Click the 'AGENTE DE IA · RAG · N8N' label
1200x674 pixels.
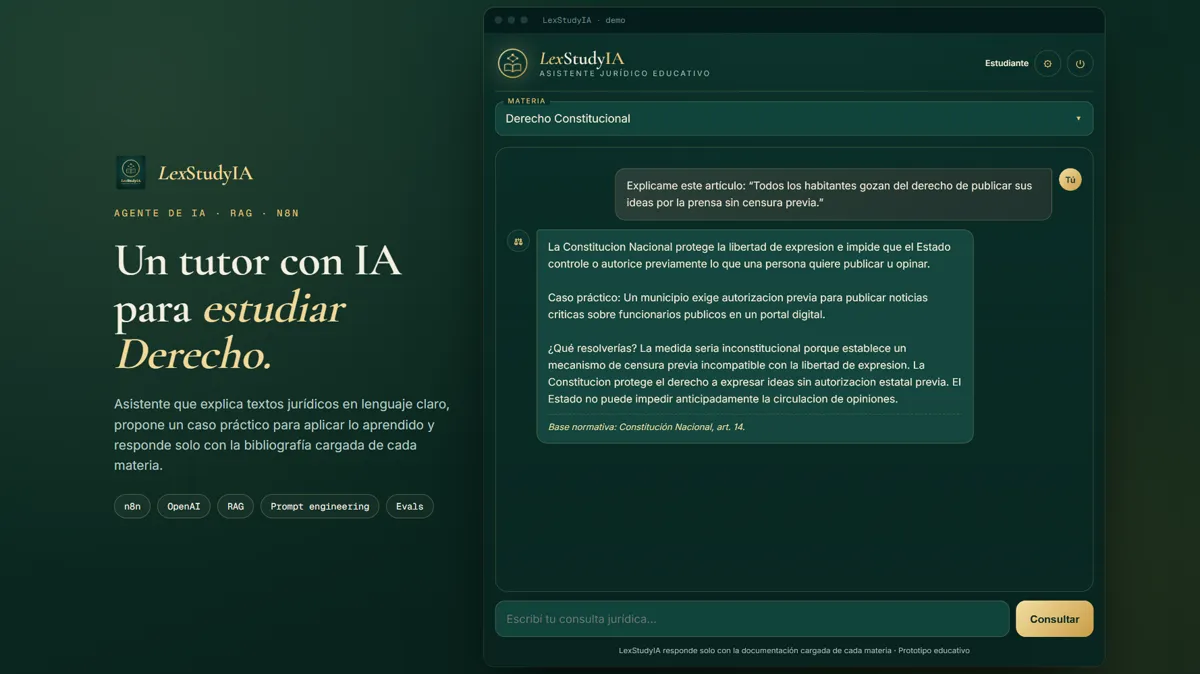[207, 213]
